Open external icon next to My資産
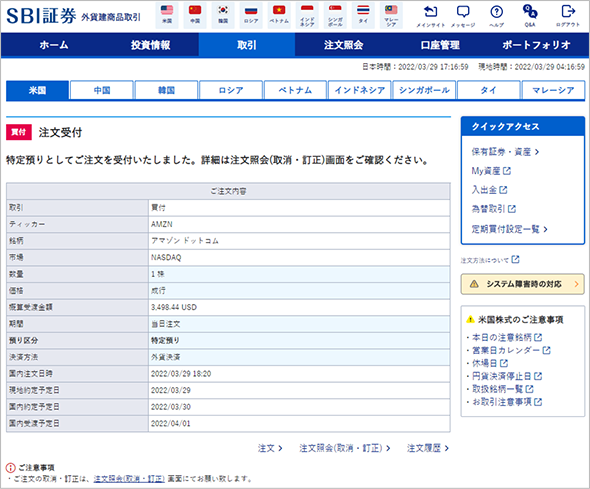This screenshot has width=590, height=489. (507, 171)
